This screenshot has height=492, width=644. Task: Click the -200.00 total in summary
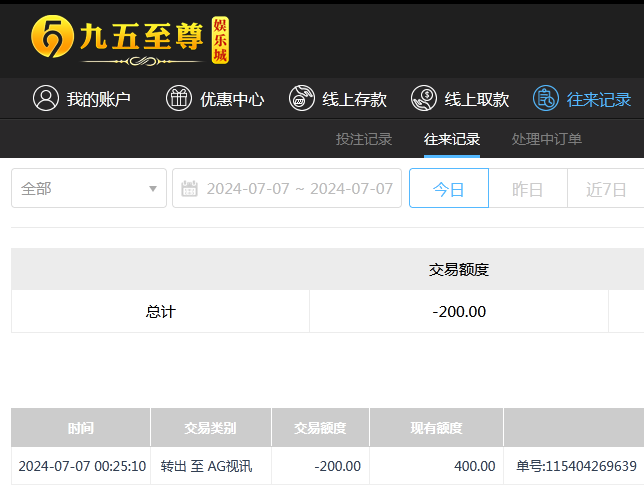459,311
